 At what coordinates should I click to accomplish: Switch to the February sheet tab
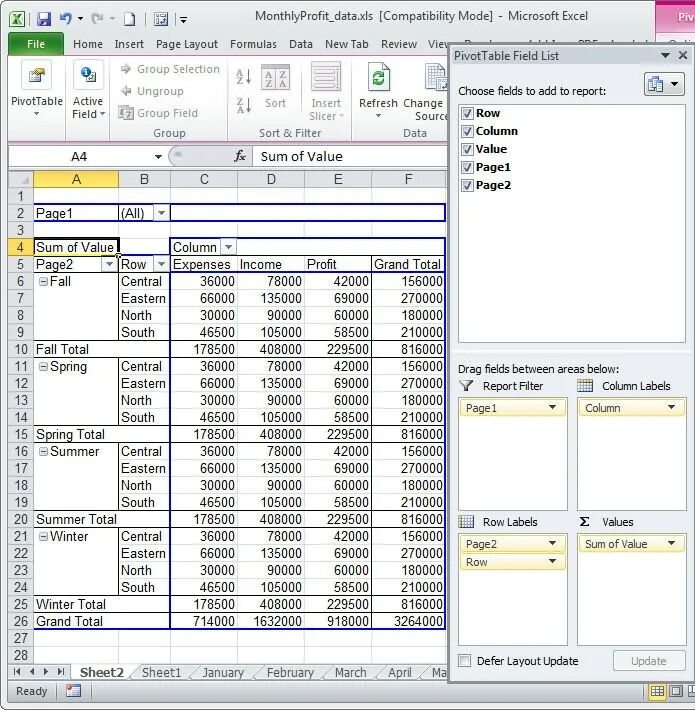(x=290, y=672)
